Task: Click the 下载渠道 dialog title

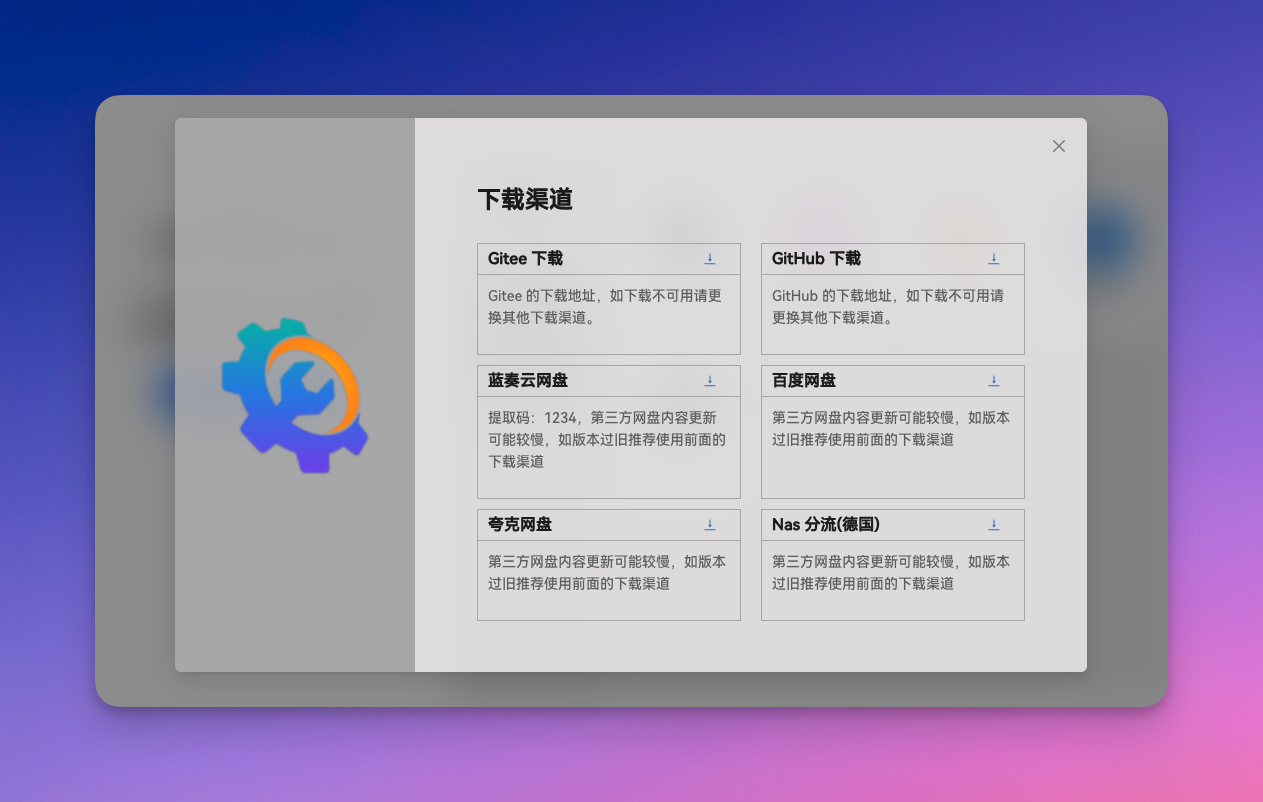Action: click(525, 198)
